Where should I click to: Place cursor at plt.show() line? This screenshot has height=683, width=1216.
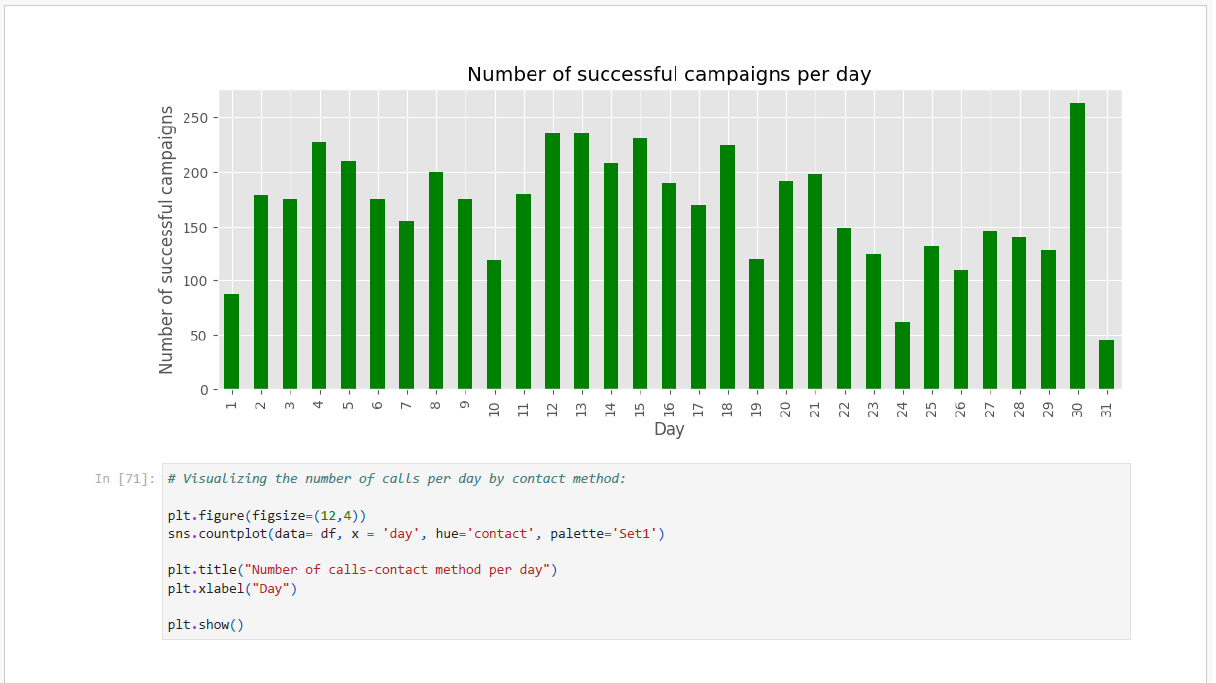pos(205,625)
